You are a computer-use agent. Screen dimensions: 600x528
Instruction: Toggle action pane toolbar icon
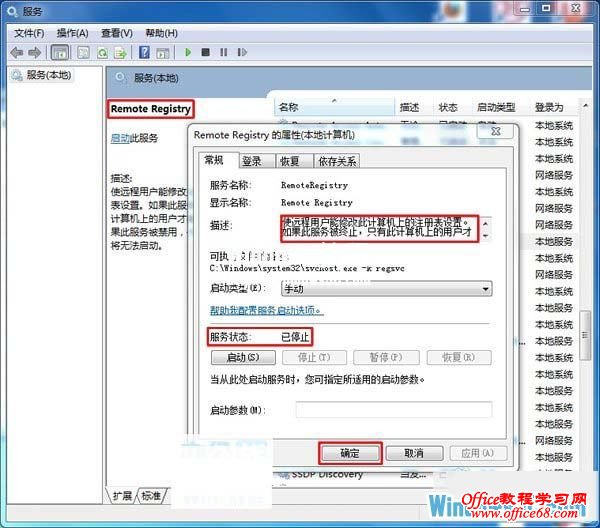pos(163,52)
